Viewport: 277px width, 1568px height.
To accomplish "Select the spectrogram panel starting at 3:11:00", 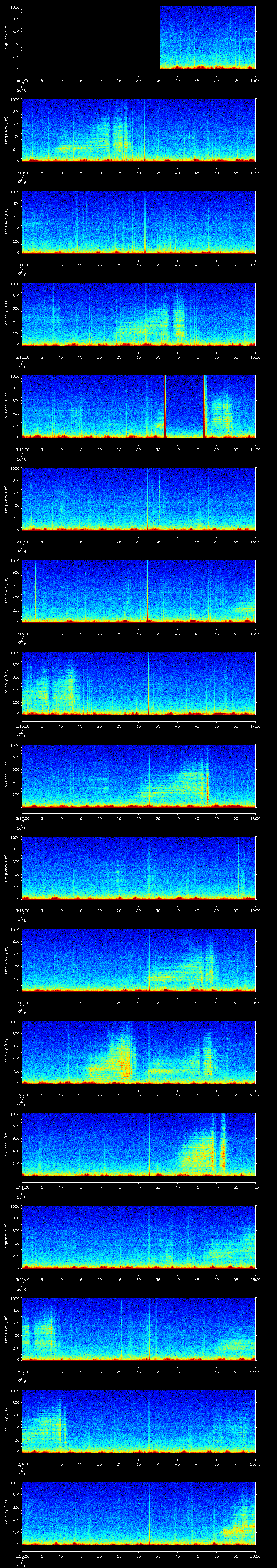I will [x=139, y=222].
